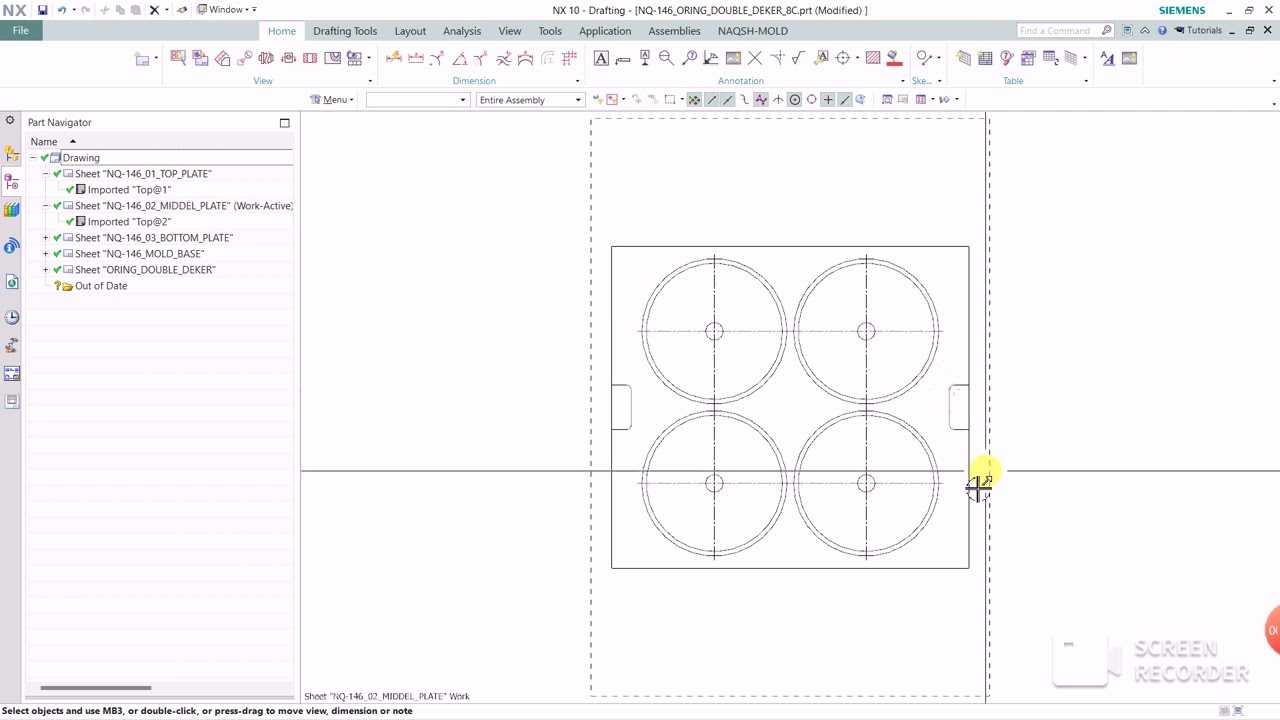Click the Undo icon
The image size is (1280, 720).
[x=62, y=10]
